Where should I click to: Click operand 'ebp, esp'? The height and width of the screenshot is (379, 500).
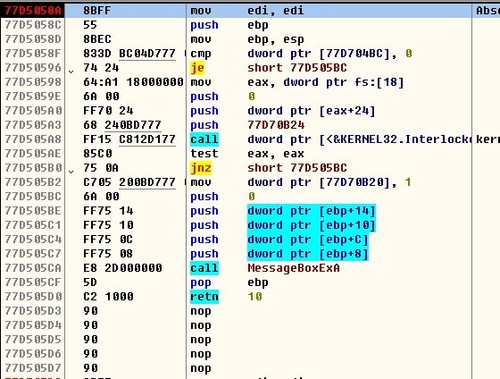point(276,39)
